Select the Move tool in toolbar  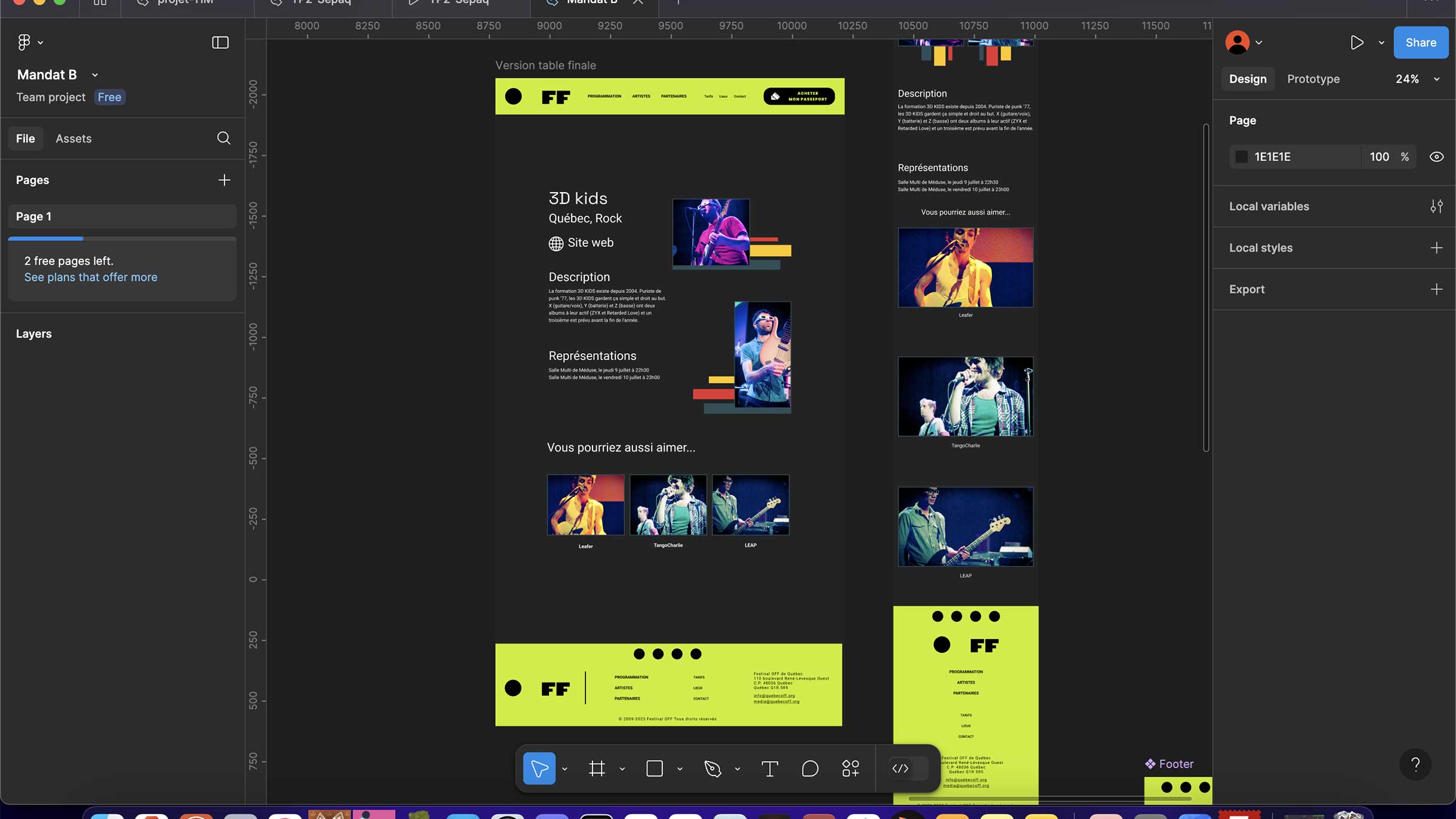tap(539, 768)
